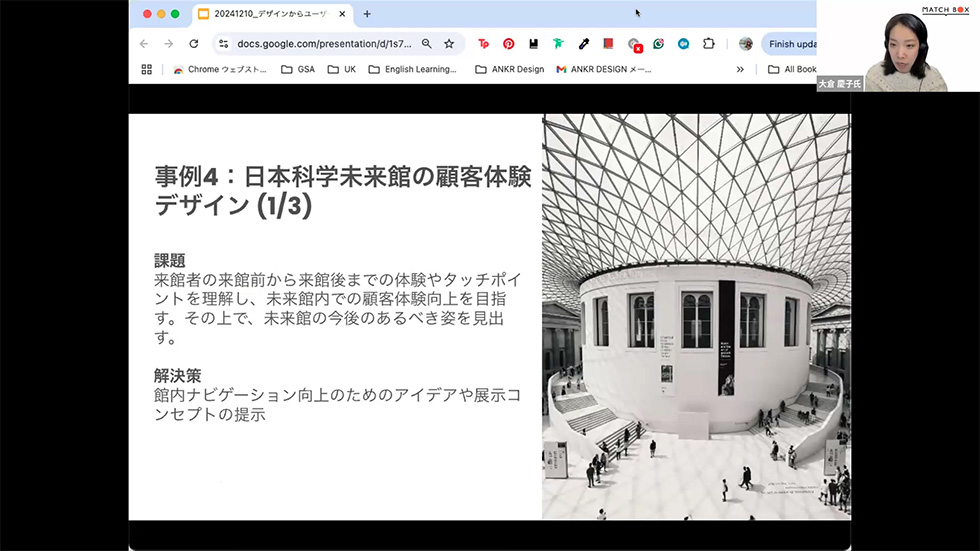Go back to the previous page
Viewport: 980px width, 551px height.
(x=144, y=44)
